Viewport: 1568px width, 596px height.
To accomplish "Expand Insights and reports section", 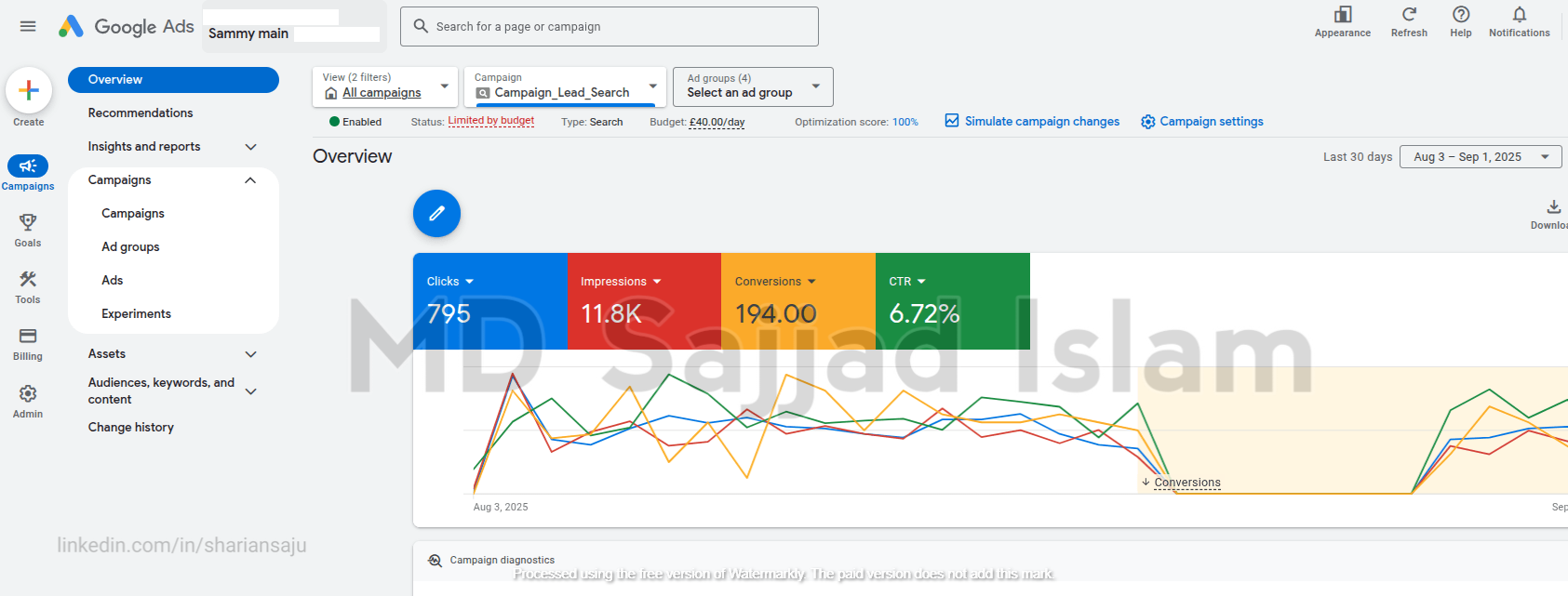I will [x=250, y=147].
